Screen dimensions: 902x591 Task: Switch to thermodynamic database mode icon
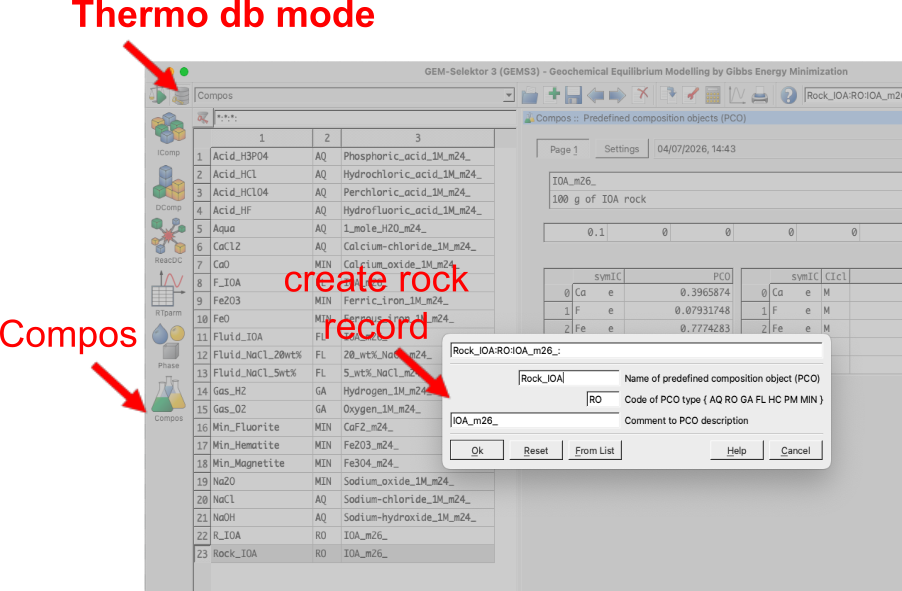(181, 95)
